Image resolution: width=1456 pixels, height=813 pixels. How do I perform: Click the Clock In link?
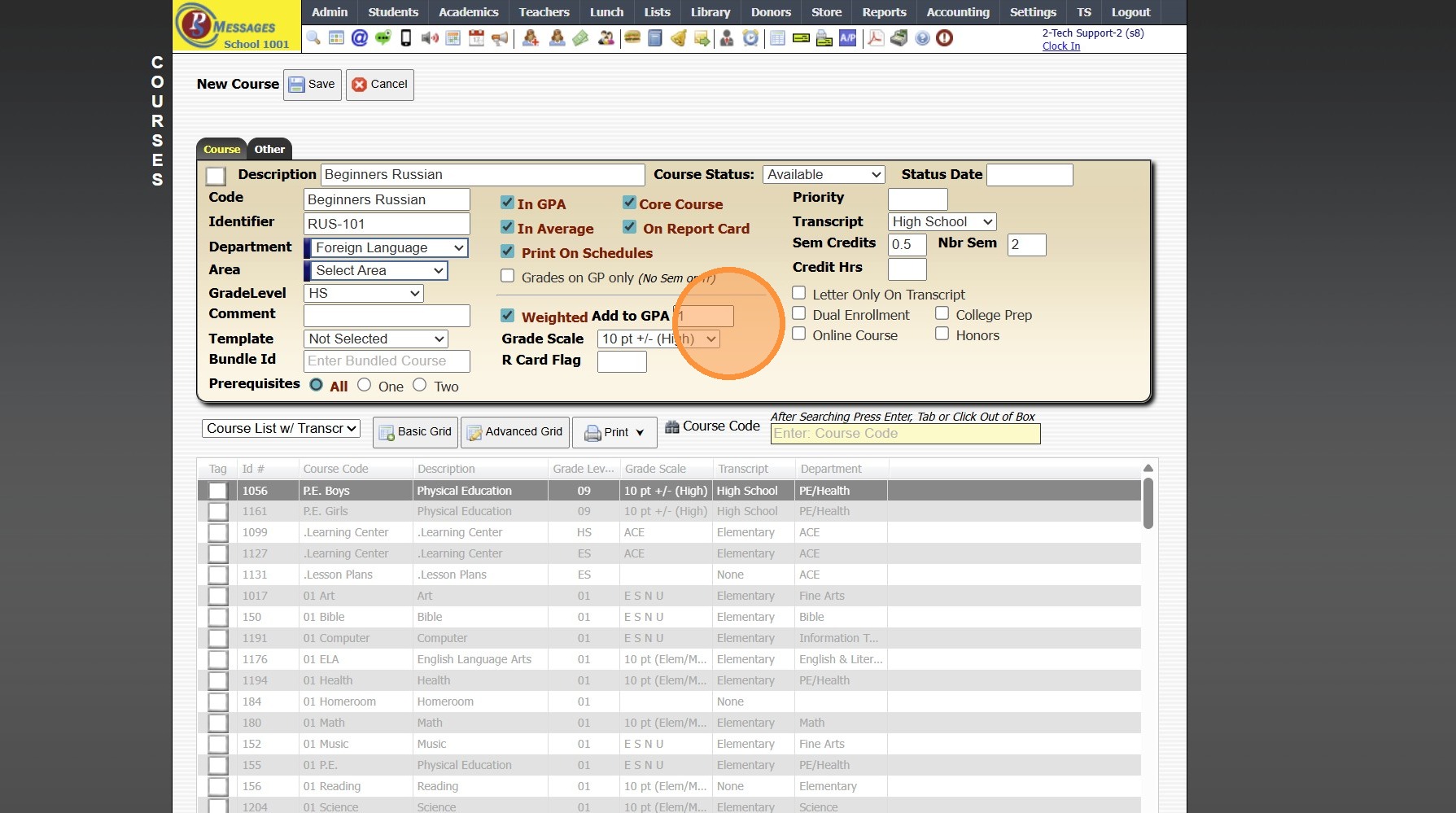tap(1061, 46)
